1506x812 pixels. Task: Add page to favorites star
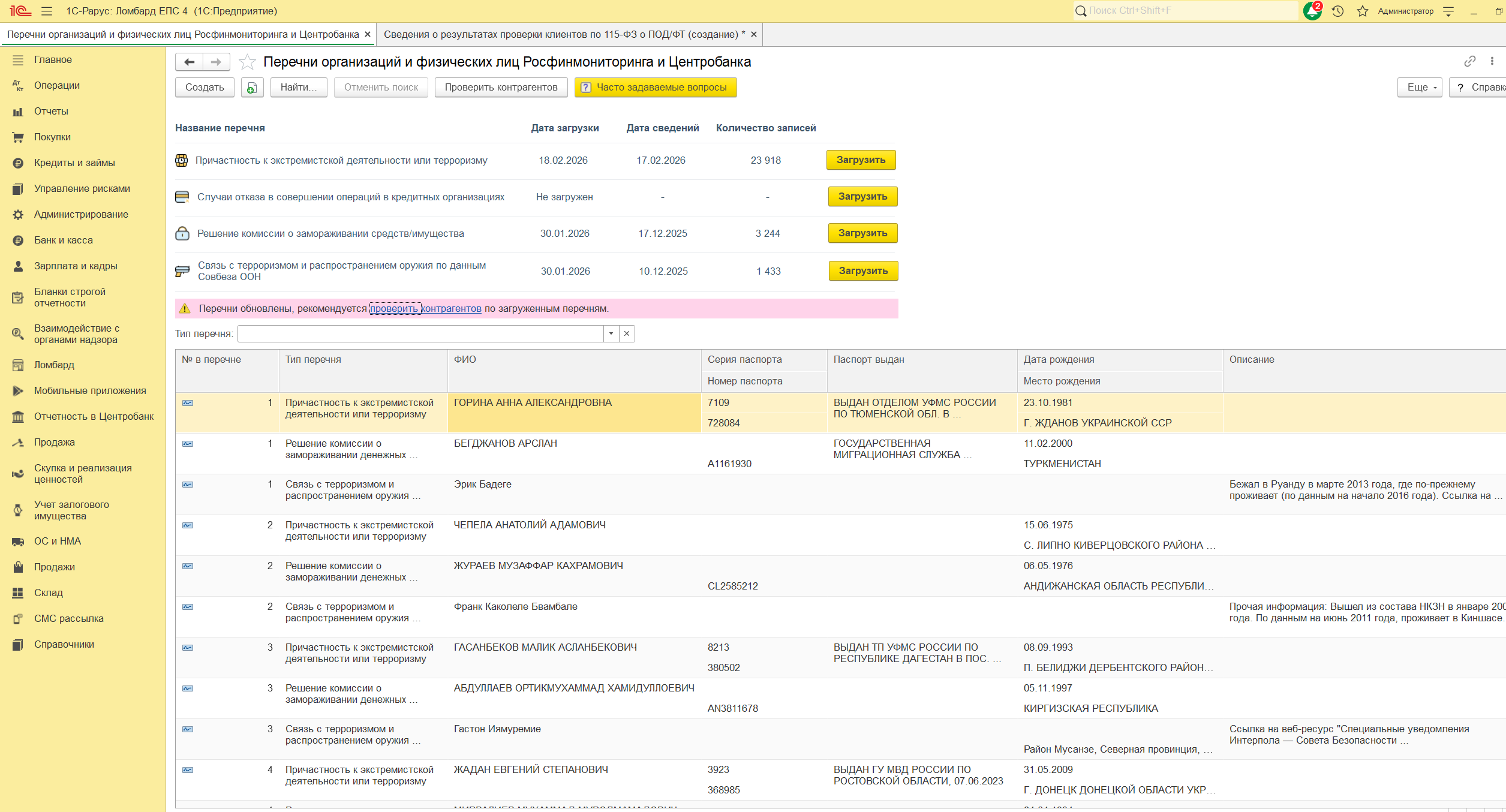[x=247, y=62]
